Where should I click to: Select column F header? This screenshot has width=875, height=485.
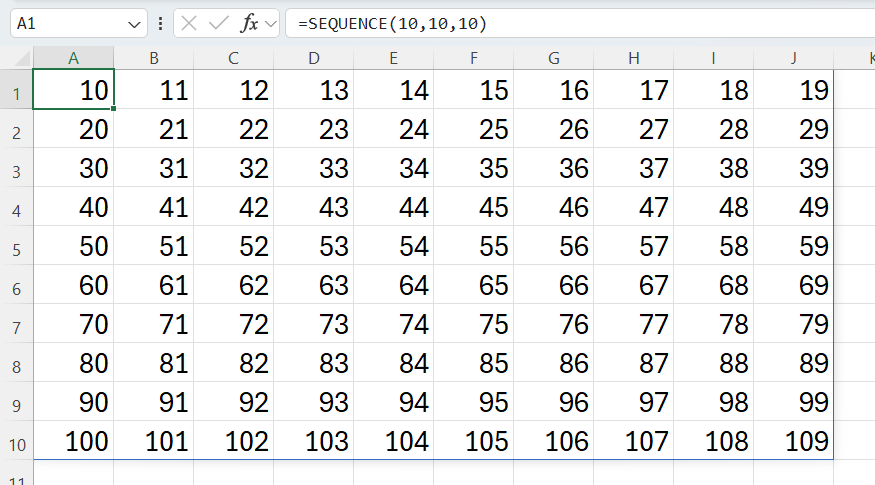click(x=474, y=58)
